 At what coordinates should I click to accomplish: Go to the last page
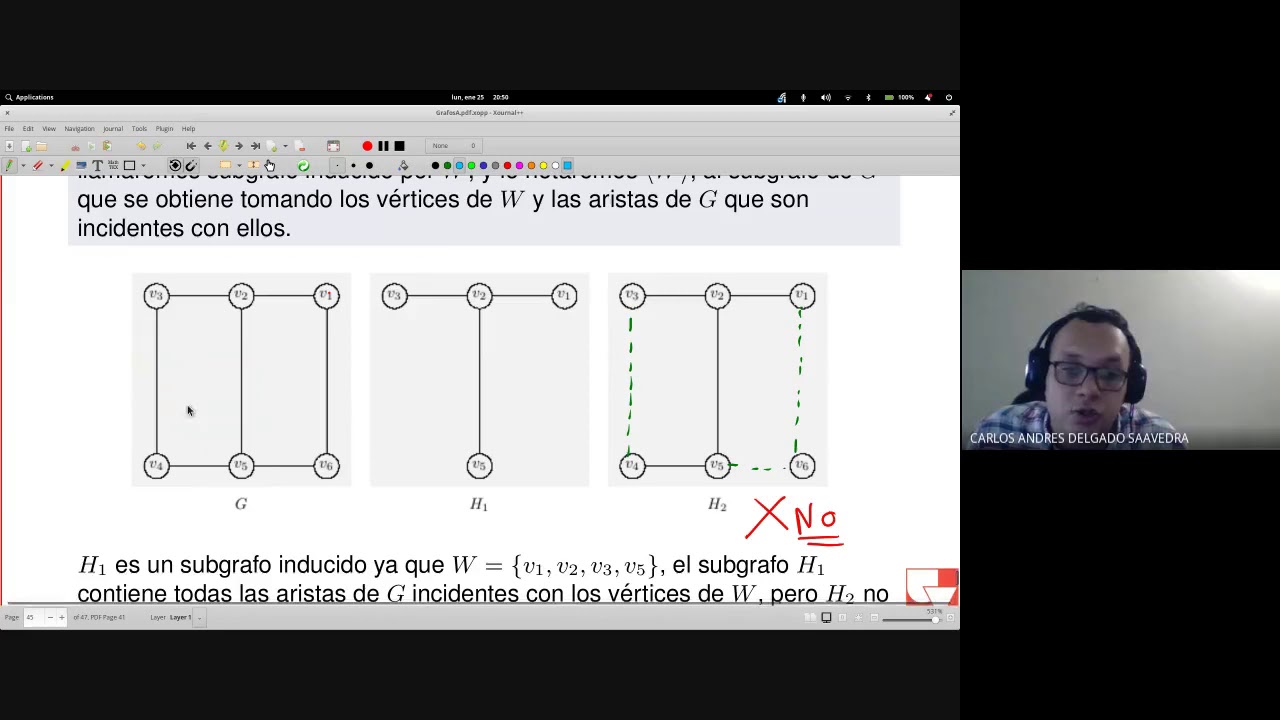point(255,146)
